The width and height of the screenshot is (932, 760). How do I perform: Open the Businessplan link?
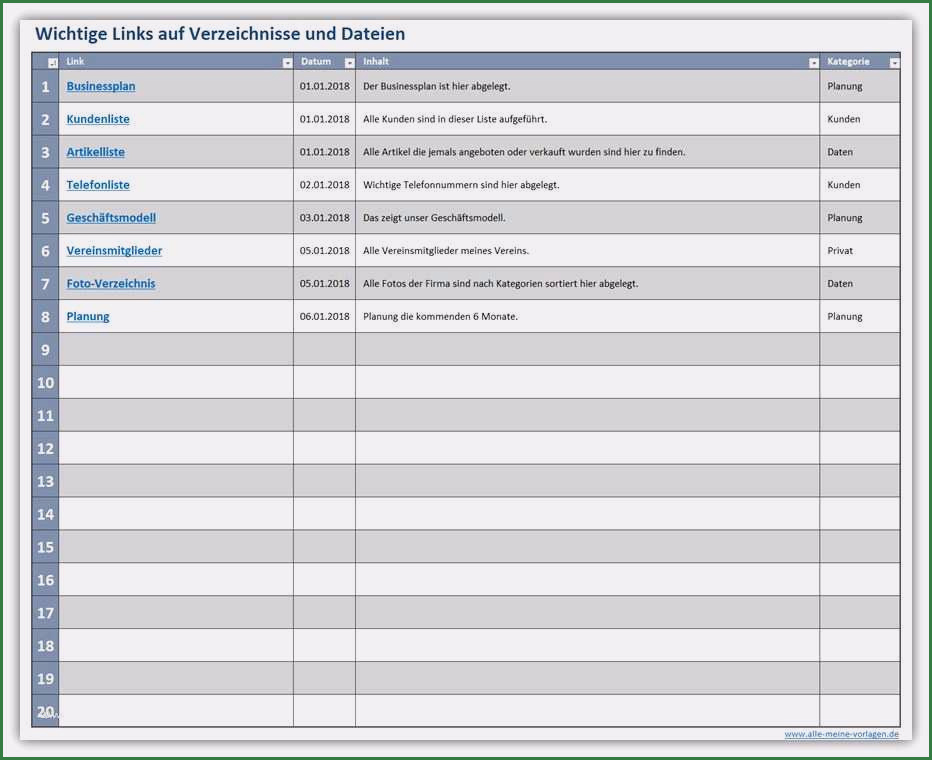coord(100,86)
